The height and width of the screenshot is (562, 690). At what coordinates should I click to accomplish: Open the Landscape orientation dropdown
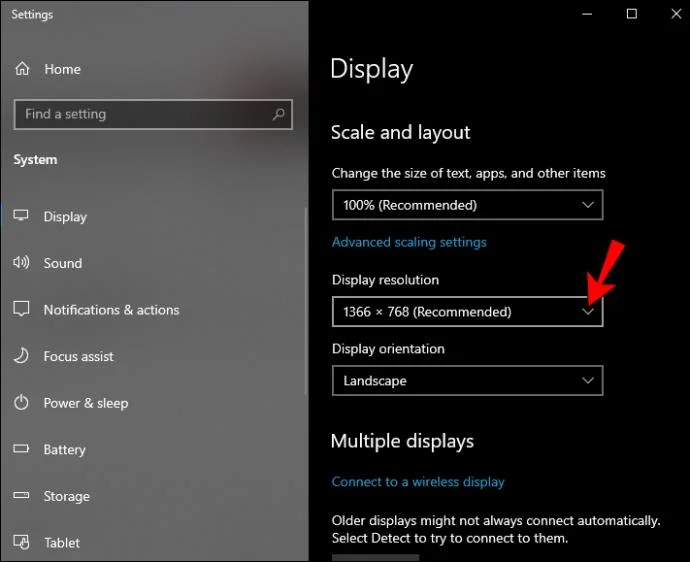click(467, 380)
